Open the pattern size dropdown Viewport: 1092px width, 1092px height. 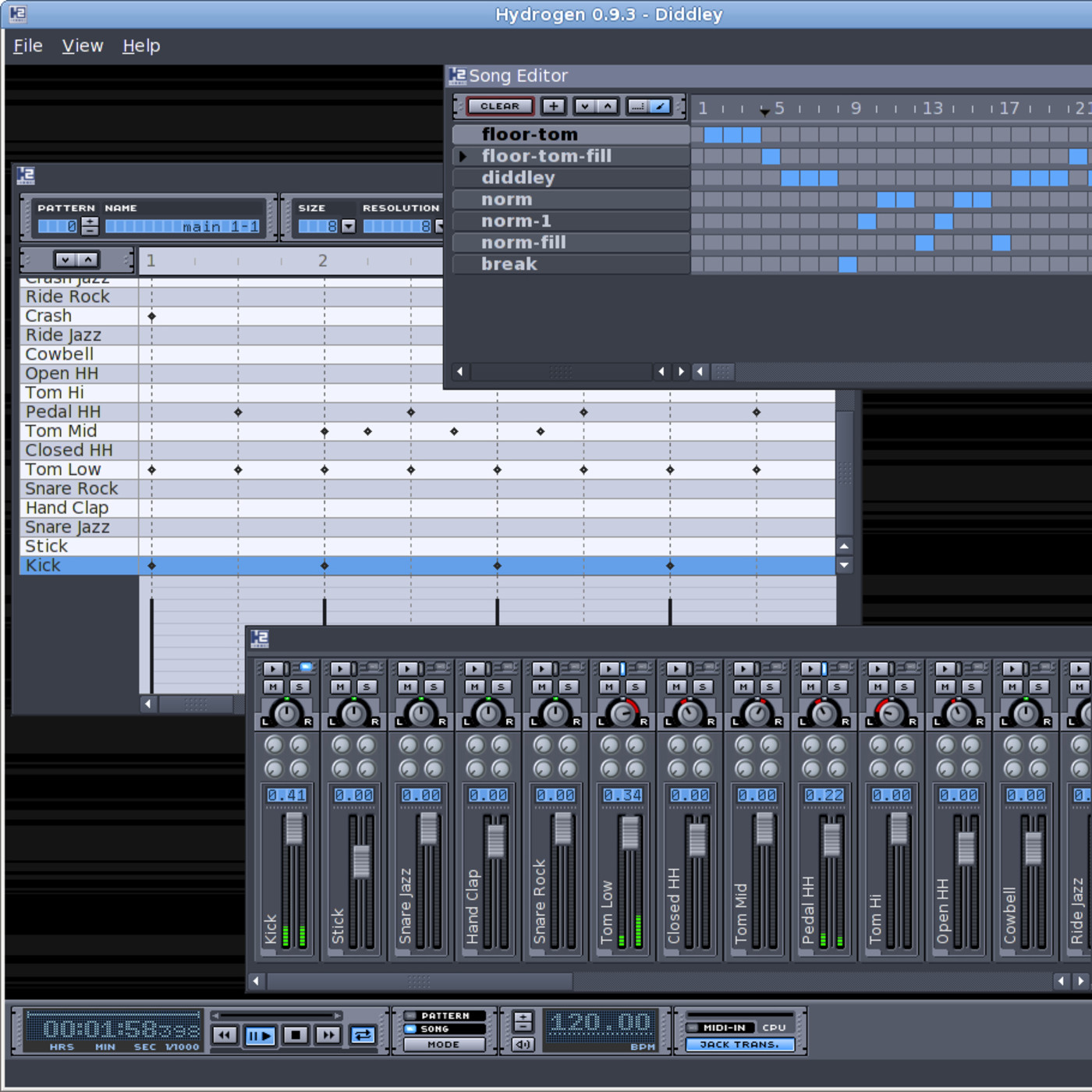pos(349,226)
